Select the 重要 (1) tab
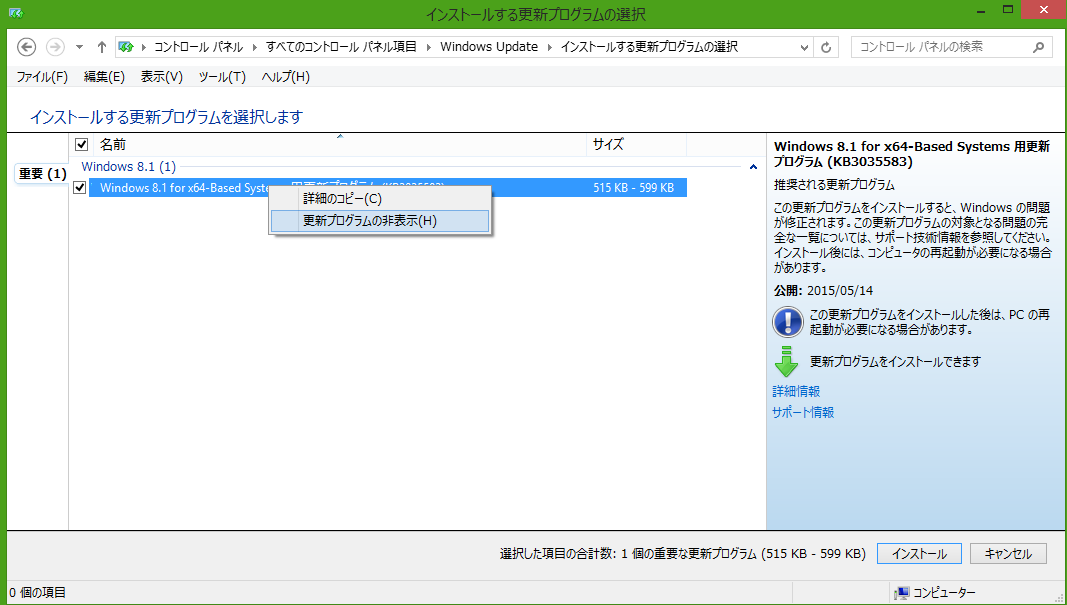The height and width of the screenshot is (605, 1067). pos(42,174)
